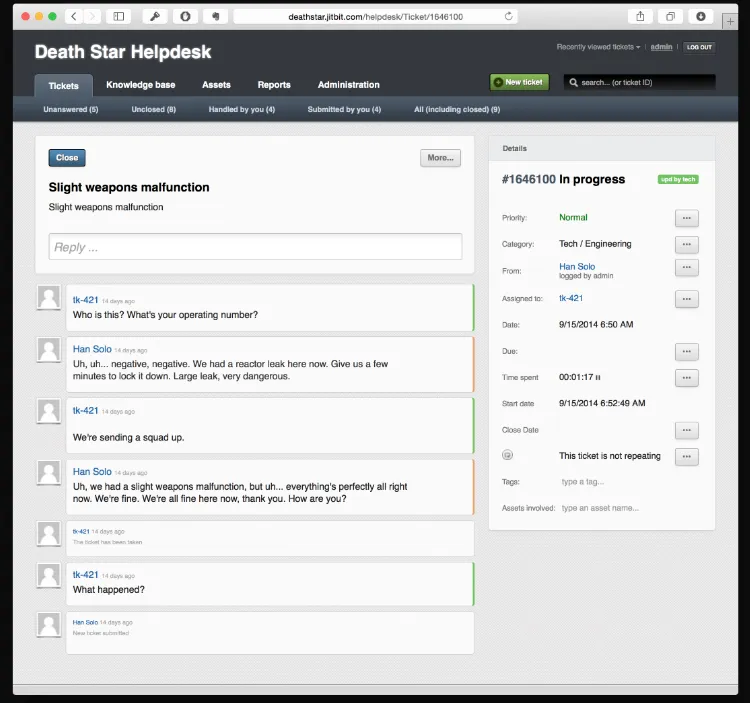Click the circular extension icon in toolbar
Viewport: 750px width, 703px height.
click(185, 17)
